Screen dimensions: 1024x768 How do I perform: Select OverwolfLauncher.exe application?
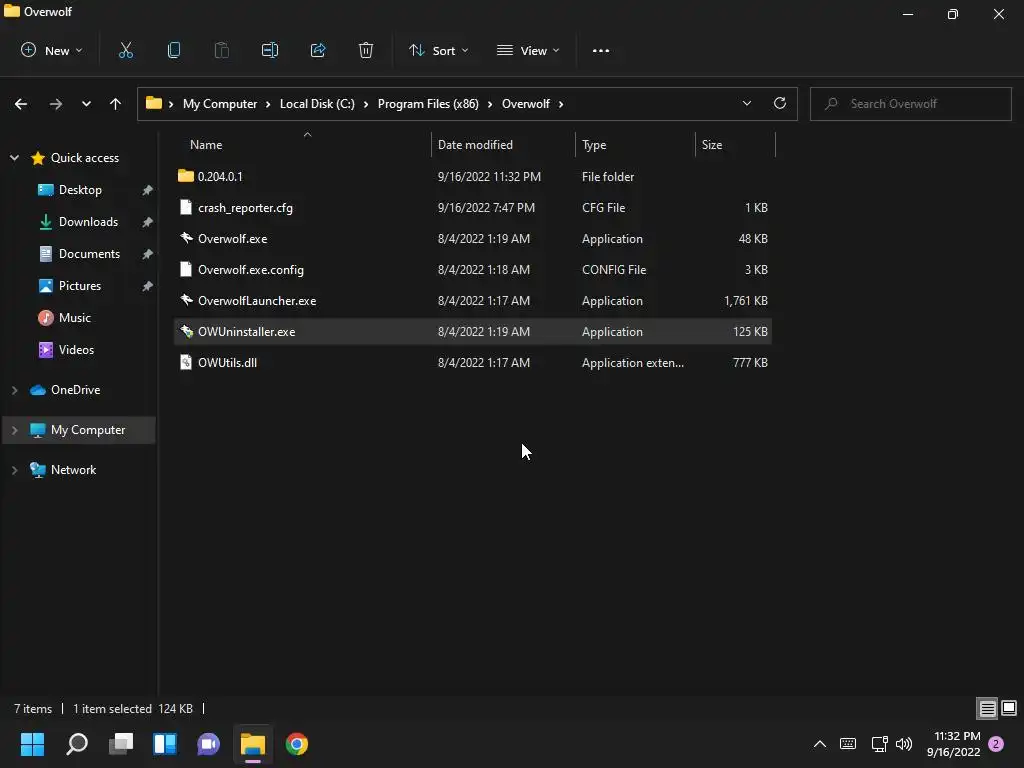[473, 300]
